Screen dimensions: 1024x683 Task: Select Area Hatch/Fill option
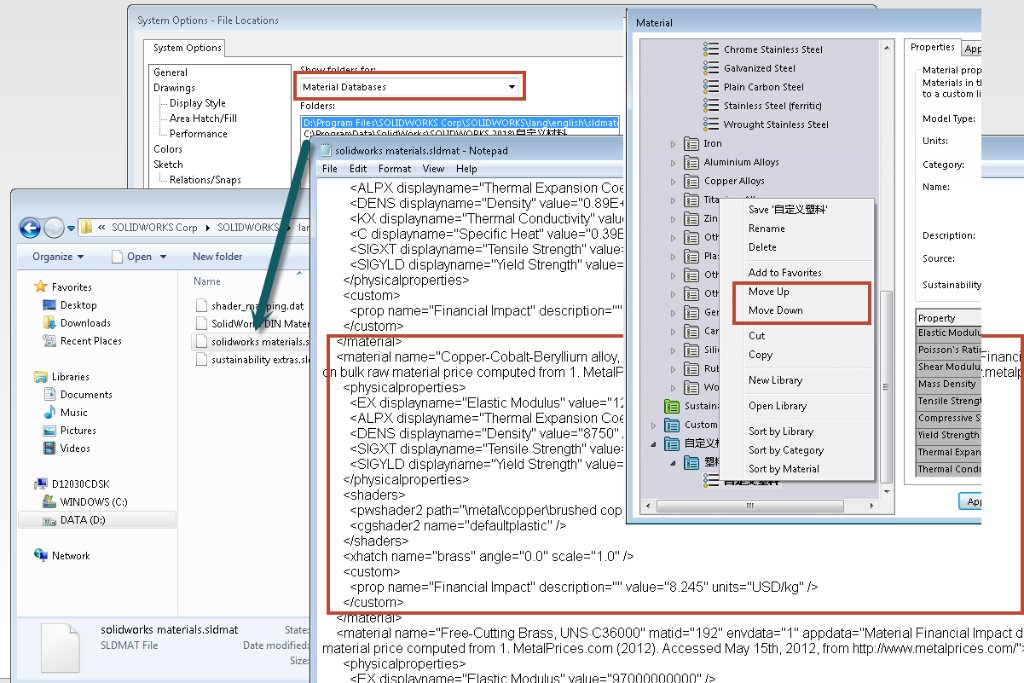[x=203, y=118]
